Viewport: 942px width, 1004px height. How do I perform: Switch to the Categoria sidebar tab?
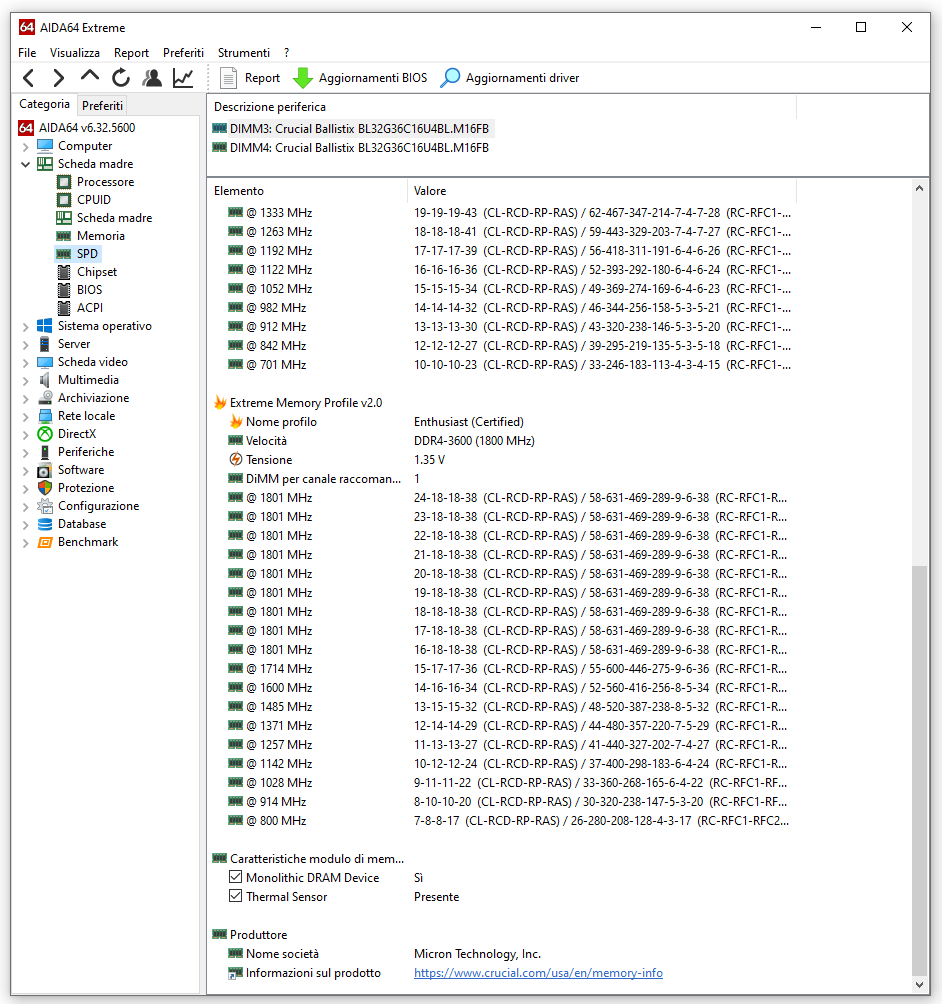coord(44,104)
